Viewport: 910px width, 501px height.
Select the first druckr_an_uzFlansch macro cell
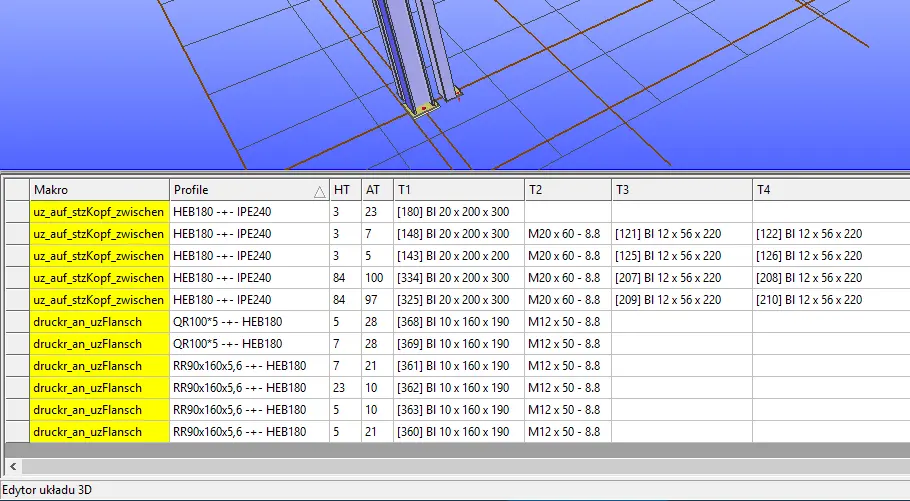point(99,322)
